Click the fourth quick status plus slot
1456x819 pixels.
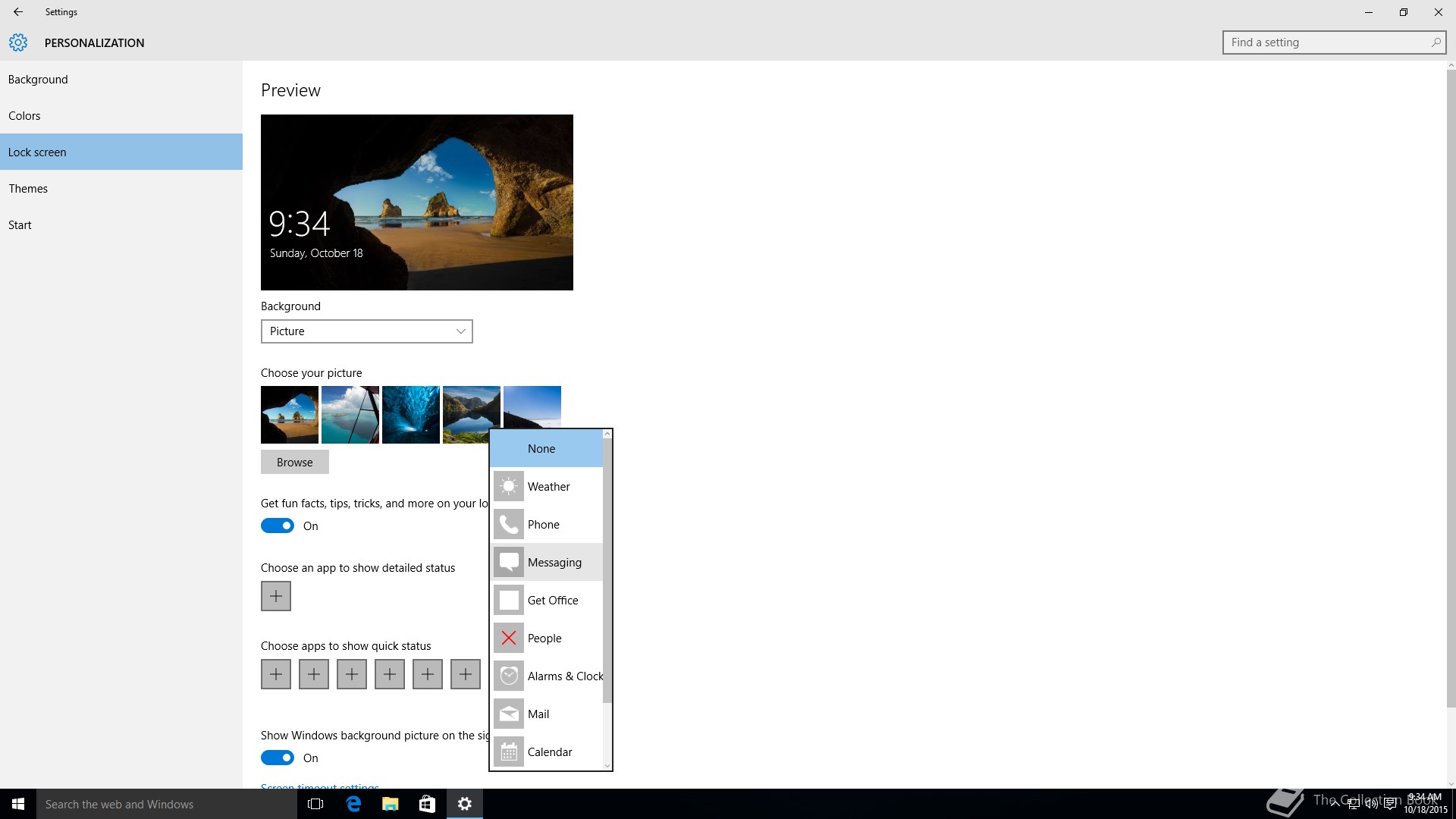[390, 674]
